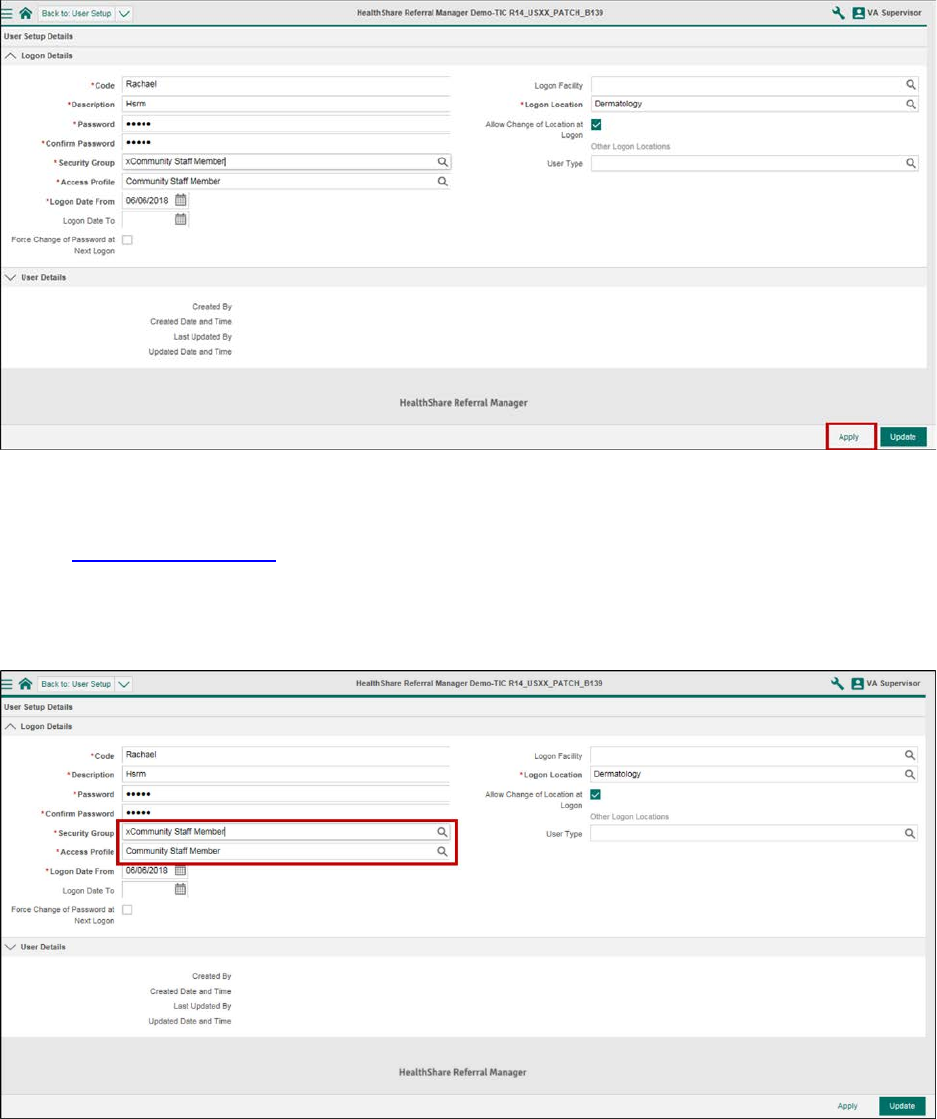Click Password field in lower screenshot
The height and width of the screenshot is (1119, 937).
[286, 794]
